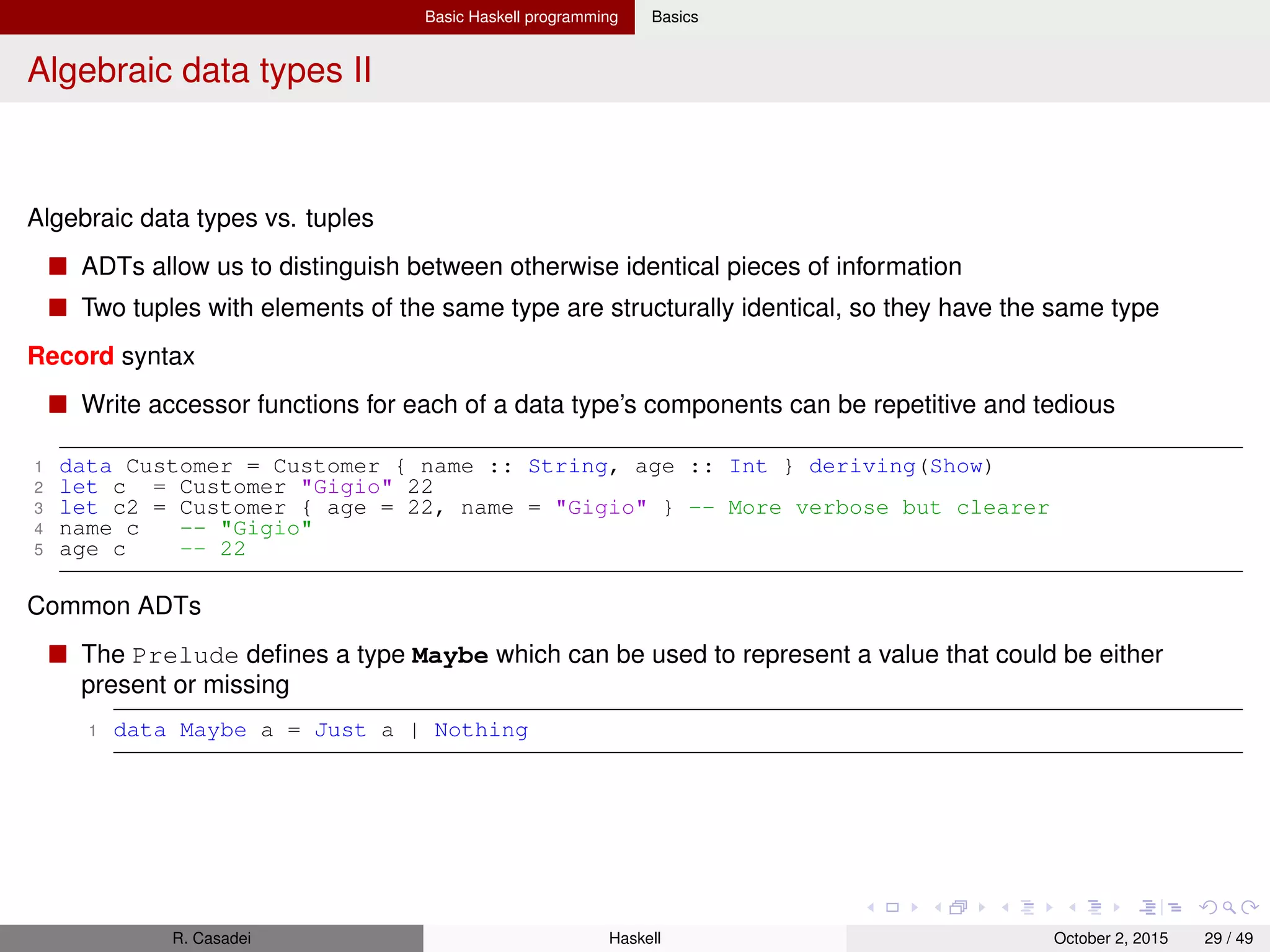Click author name R. Casadei in footer
The width and height of the screenshot is (1270, 952).
click(x=211, y=938)
